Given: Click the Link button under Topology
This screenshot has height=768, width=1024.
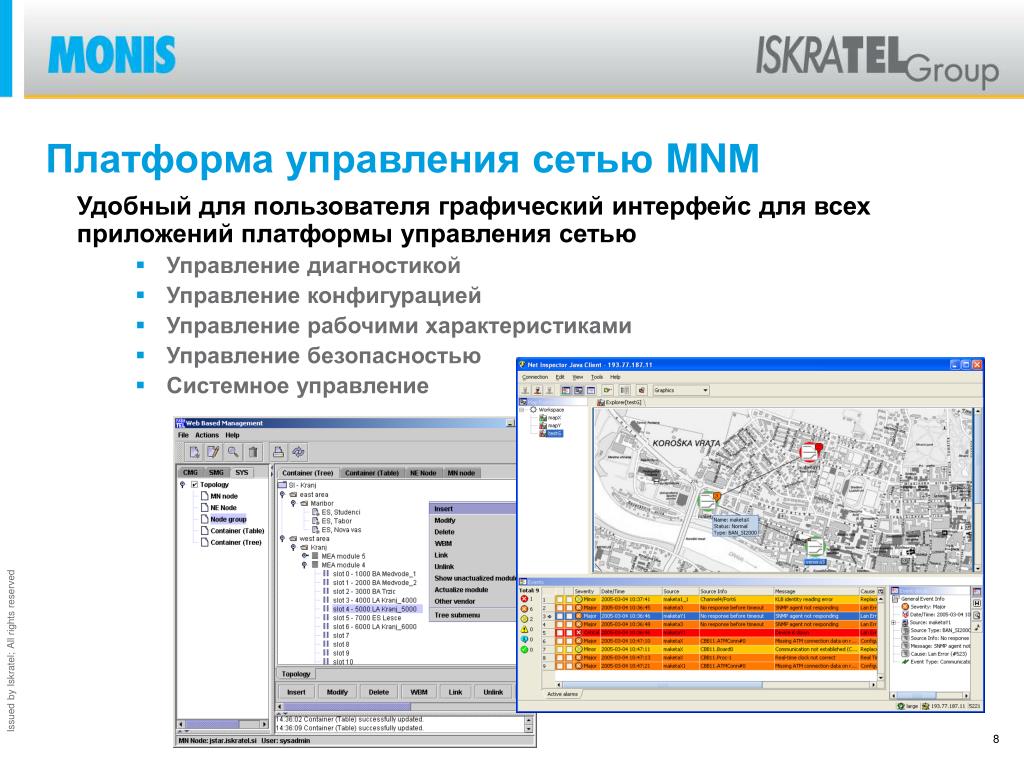Looking at the screenshot, I should 455,692.
